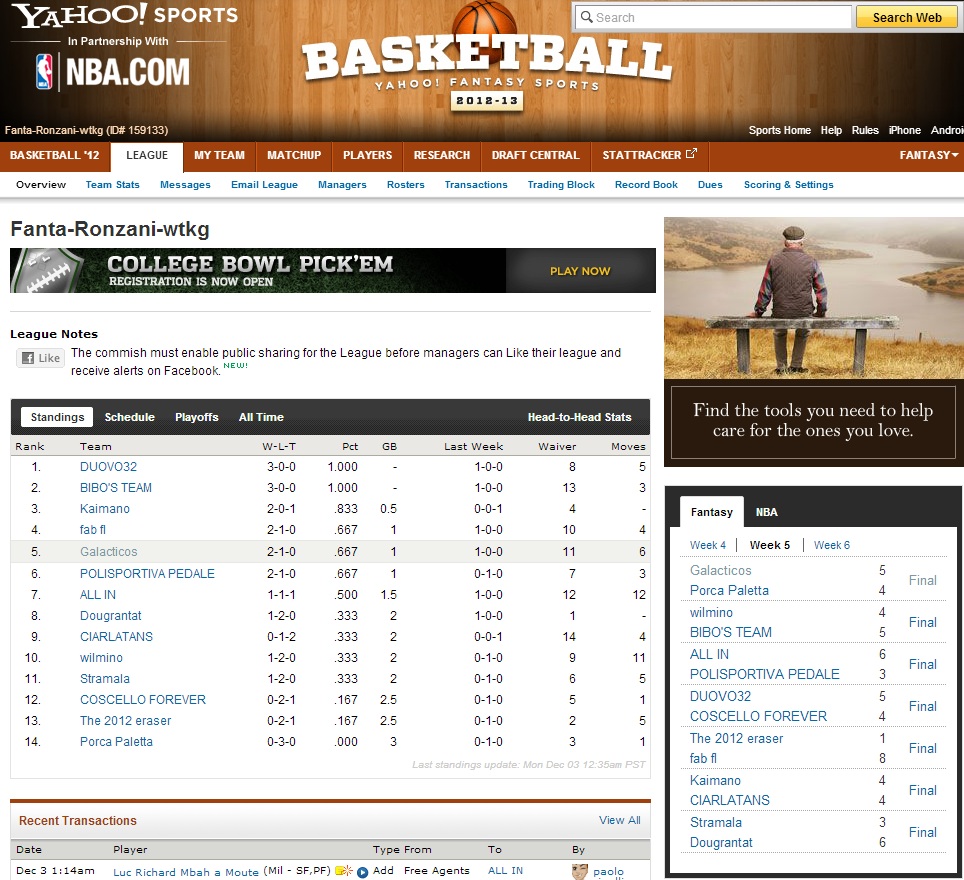This screenshot has width=964, height=880.
Task: Expand the FANTASY dropdown menu
Action: click(928, 155)
